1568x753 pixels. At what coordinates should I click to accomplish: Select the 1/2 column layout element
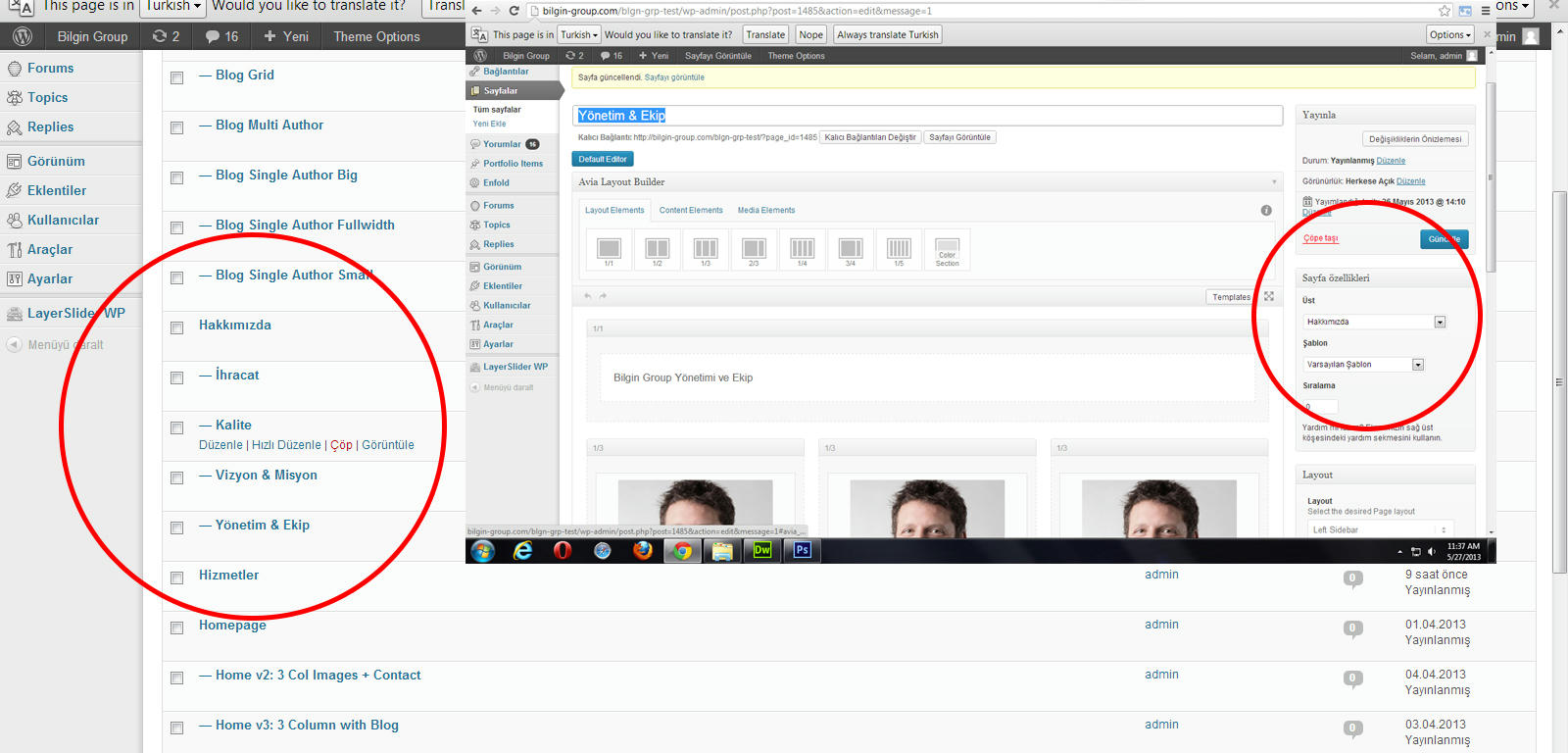[x=658, y=249]
